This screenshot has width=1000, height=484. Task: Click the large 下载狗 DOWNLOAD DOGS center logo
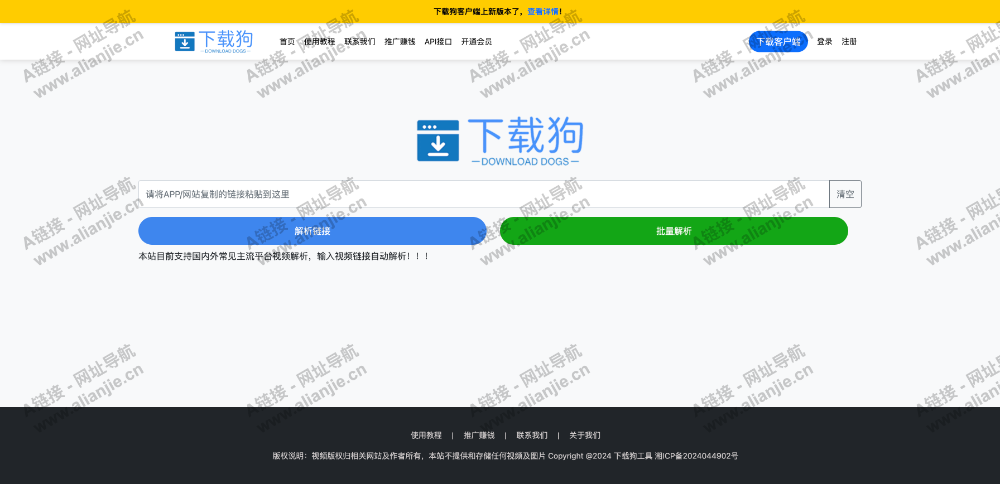(499, 143)
